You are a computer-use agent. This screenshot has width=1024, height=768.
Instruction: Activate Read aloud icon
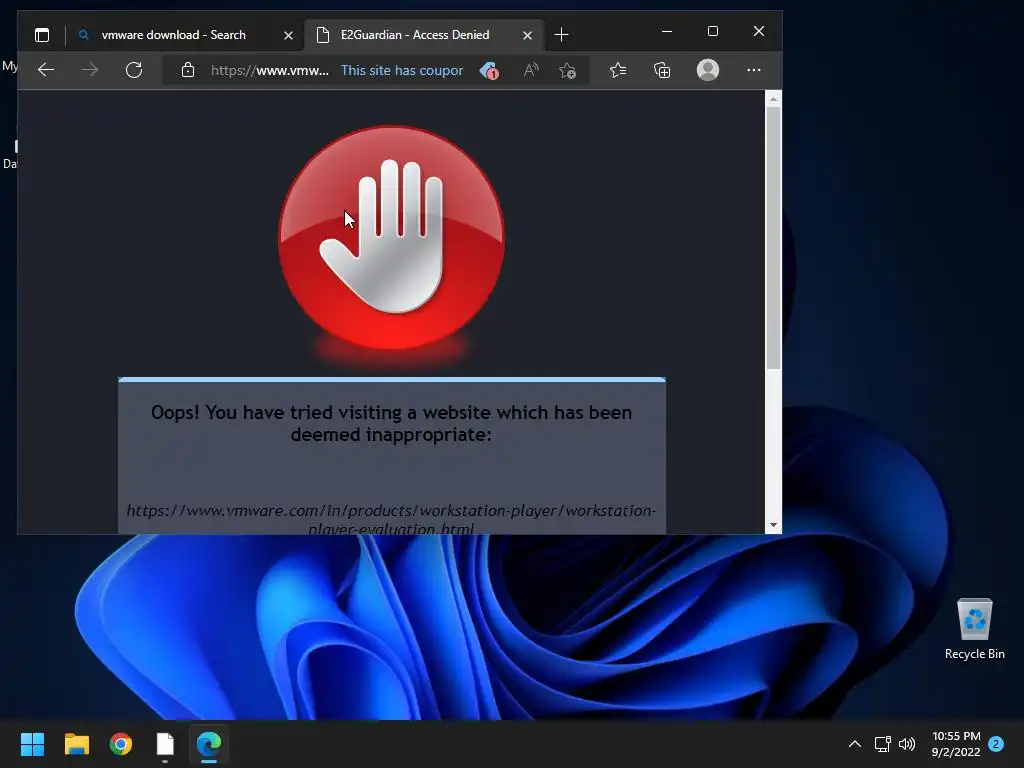(x=531, y=70)
